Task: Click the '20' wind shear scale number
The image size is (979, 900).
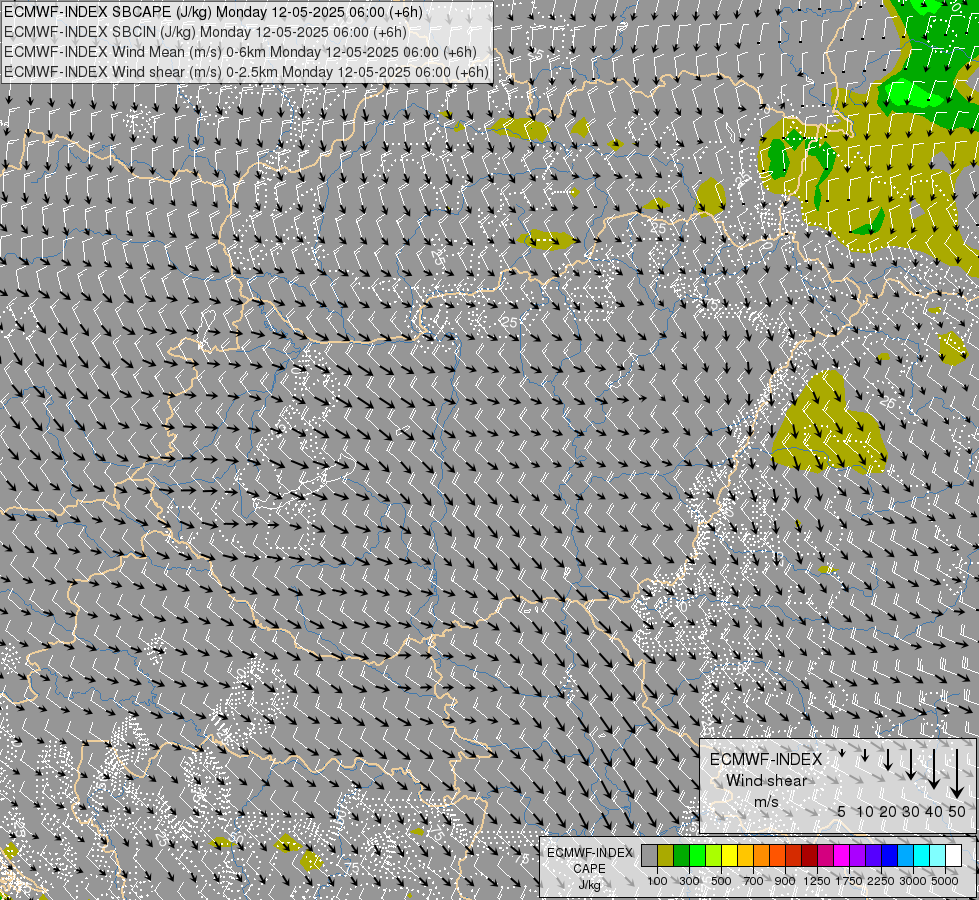Action: [x=888, y=811]
